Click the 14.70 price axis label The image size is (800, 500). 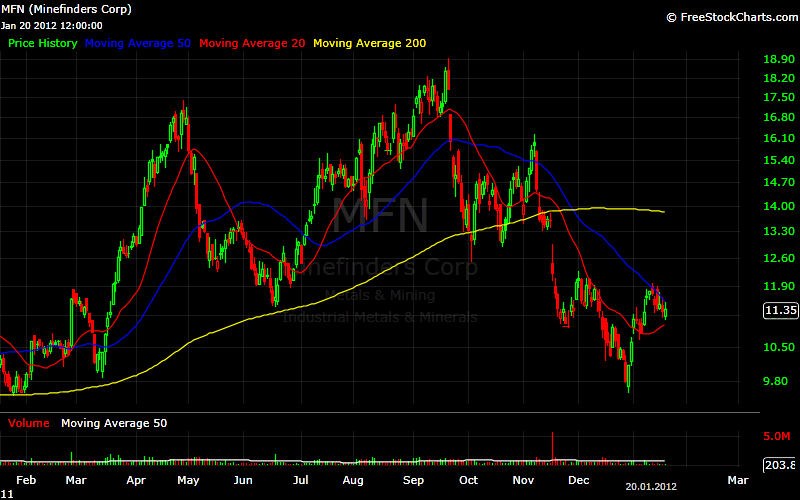[x=779, y=182]
